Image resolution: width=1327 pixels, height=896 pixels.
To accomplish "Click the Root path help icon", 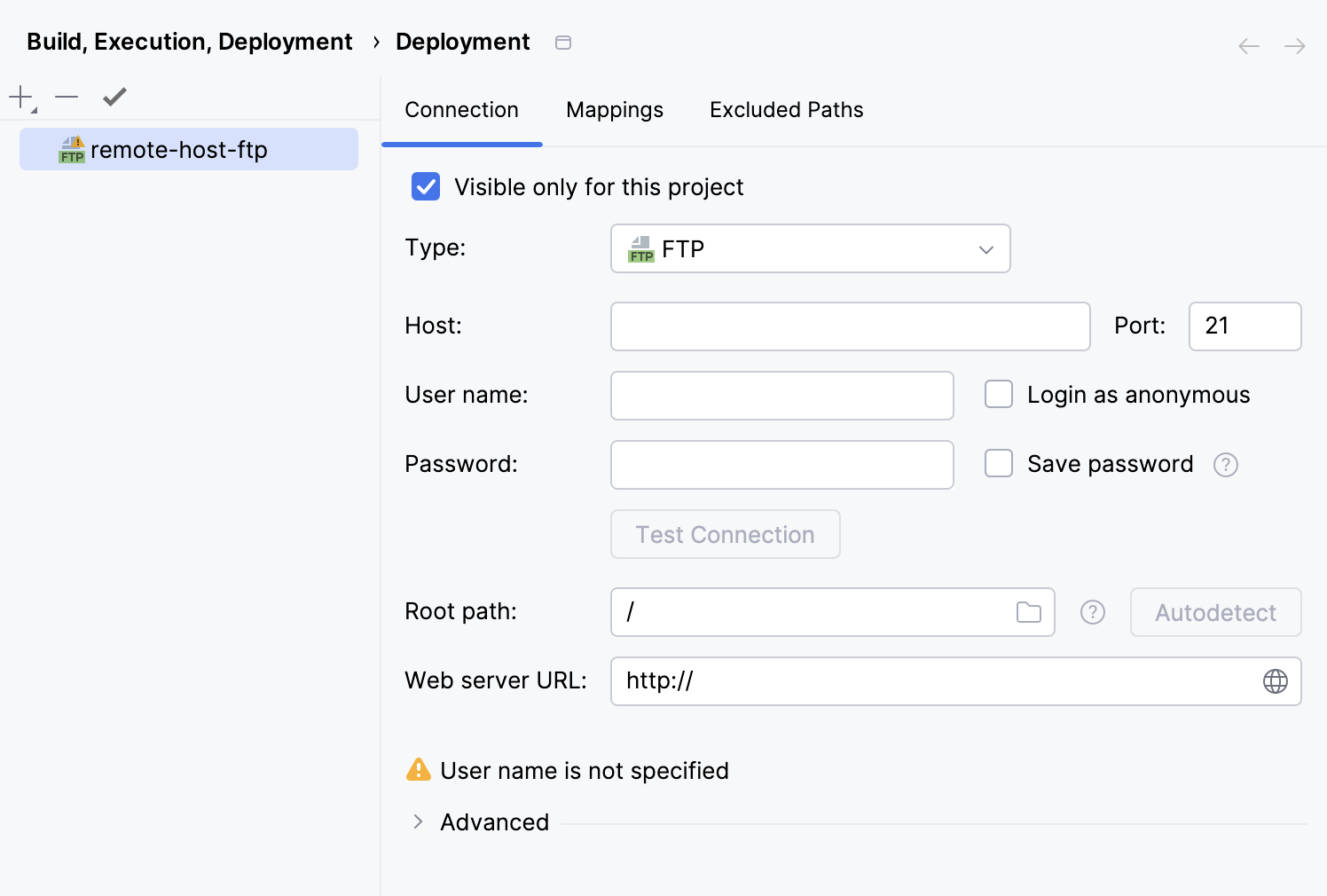I will (x=1092, y=612).
